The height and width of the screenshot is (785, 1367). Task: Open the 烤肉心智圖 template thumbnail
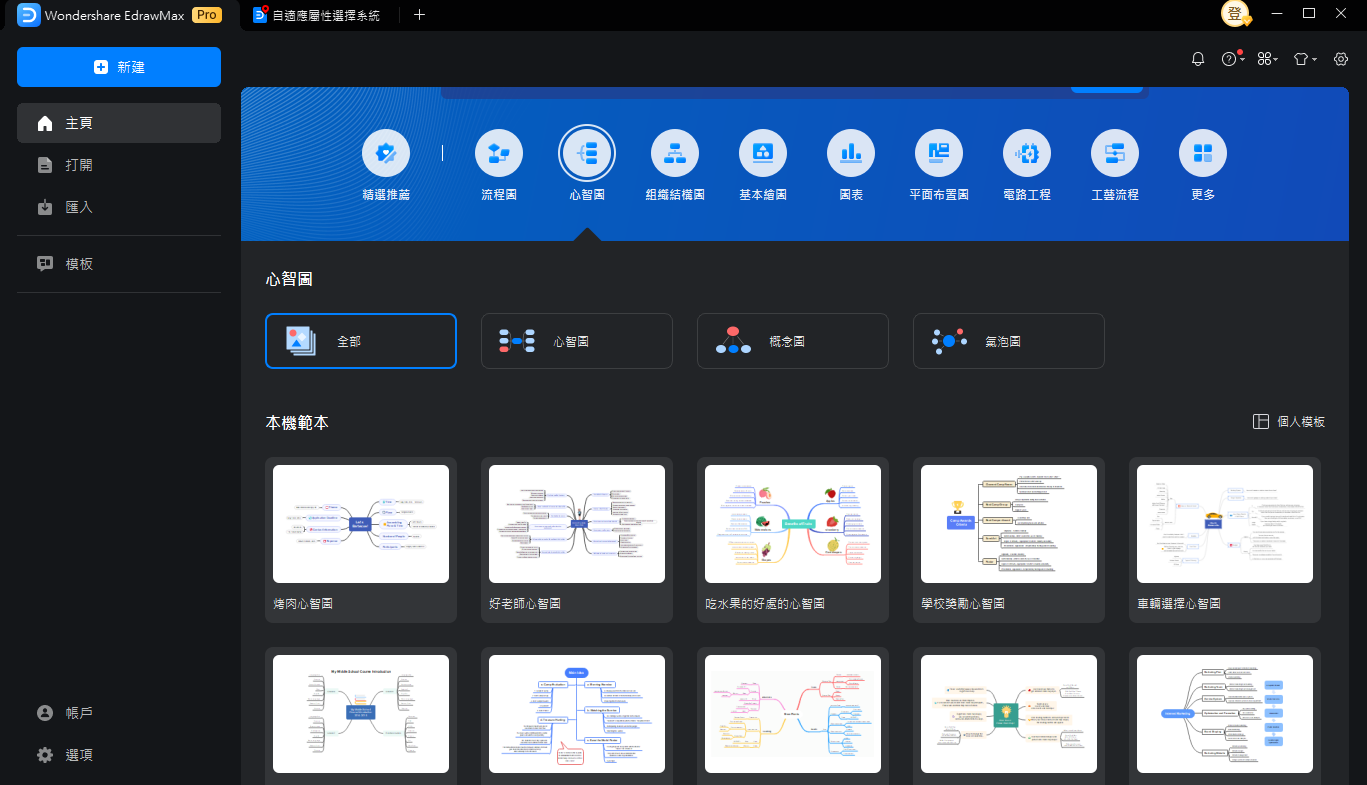[x=361, y=524]
